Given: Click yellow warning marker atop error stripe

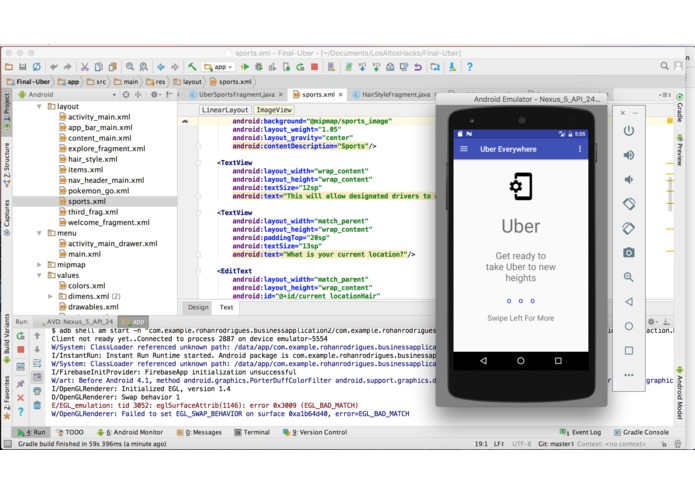Looking at the screenshot, I should 670,121.
